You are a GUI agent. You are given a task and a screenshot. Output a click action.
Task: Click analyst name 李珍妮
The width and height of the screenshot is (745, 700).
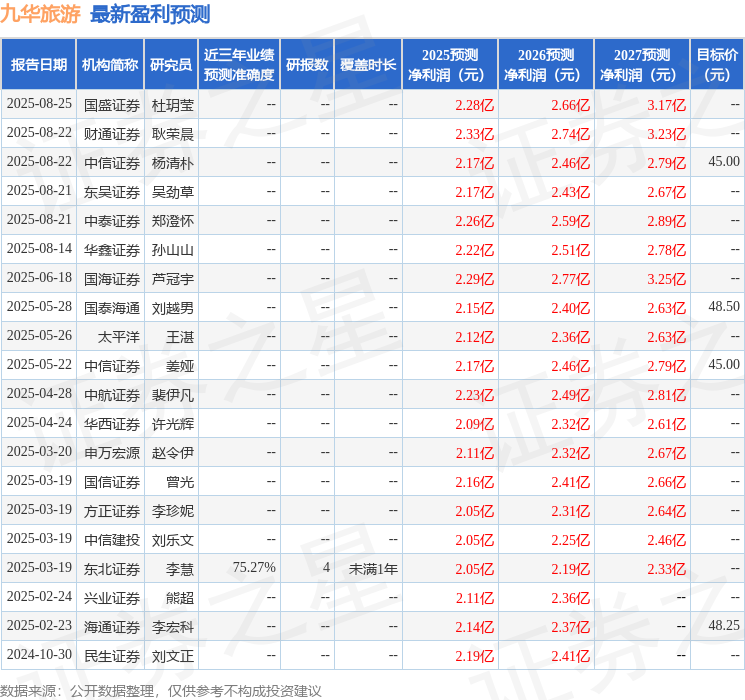172,511
